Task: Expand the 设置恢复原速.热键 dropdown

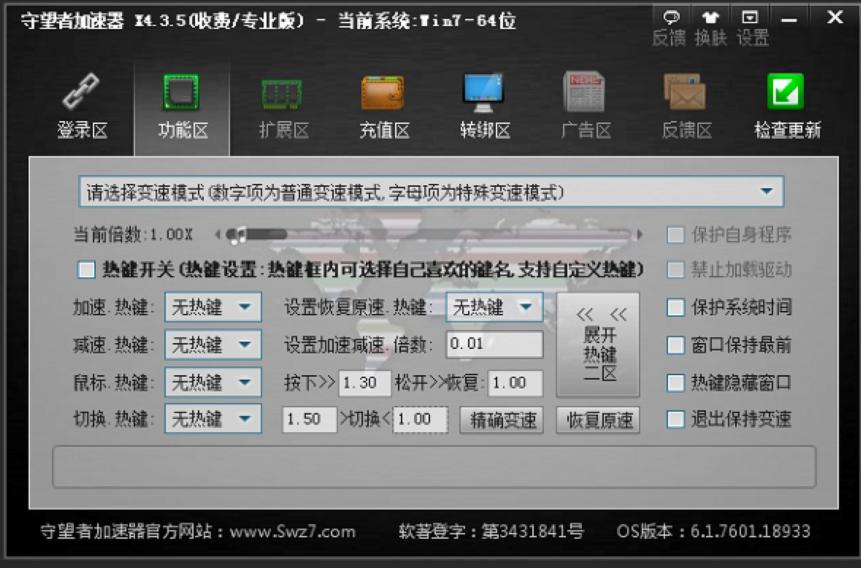Action: (x=494, y=307)
